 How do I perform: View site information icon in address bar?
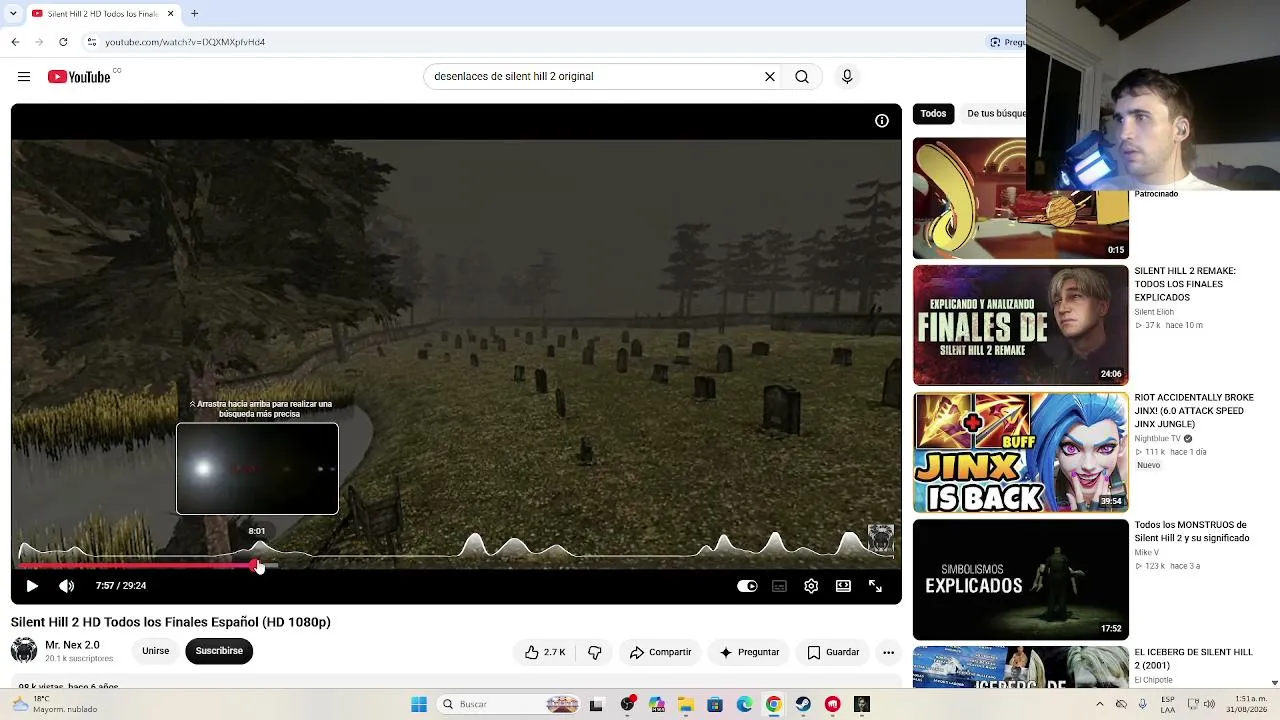pos(91,42)
